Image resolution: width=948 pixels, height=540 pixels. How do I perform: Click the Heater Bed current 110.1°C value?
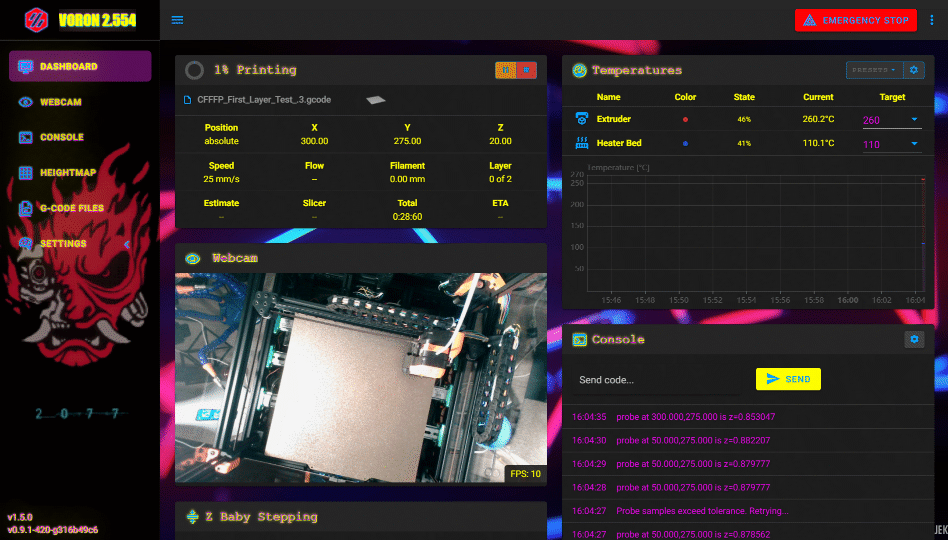coord(818,143)
